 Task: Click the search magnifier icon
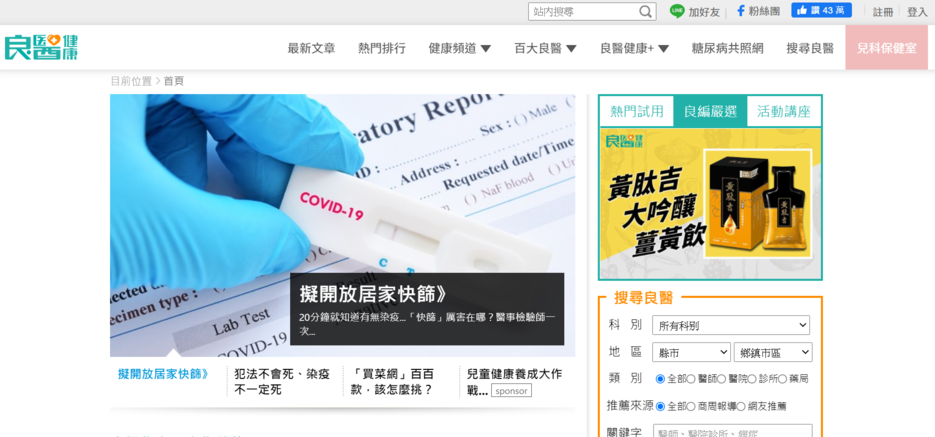(646, 11)
